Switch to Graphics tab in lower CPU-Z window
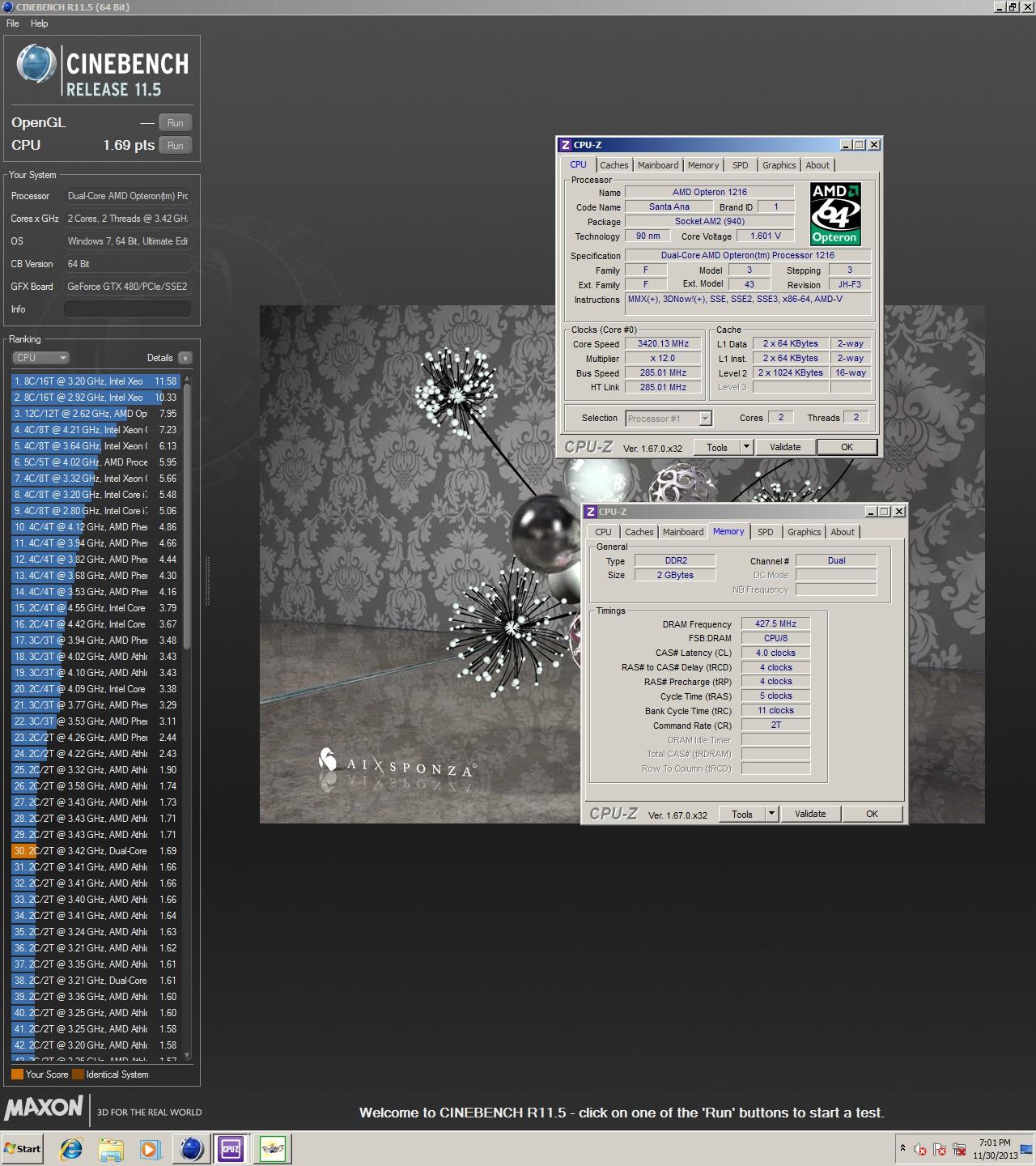 click(x=805, y=532)
